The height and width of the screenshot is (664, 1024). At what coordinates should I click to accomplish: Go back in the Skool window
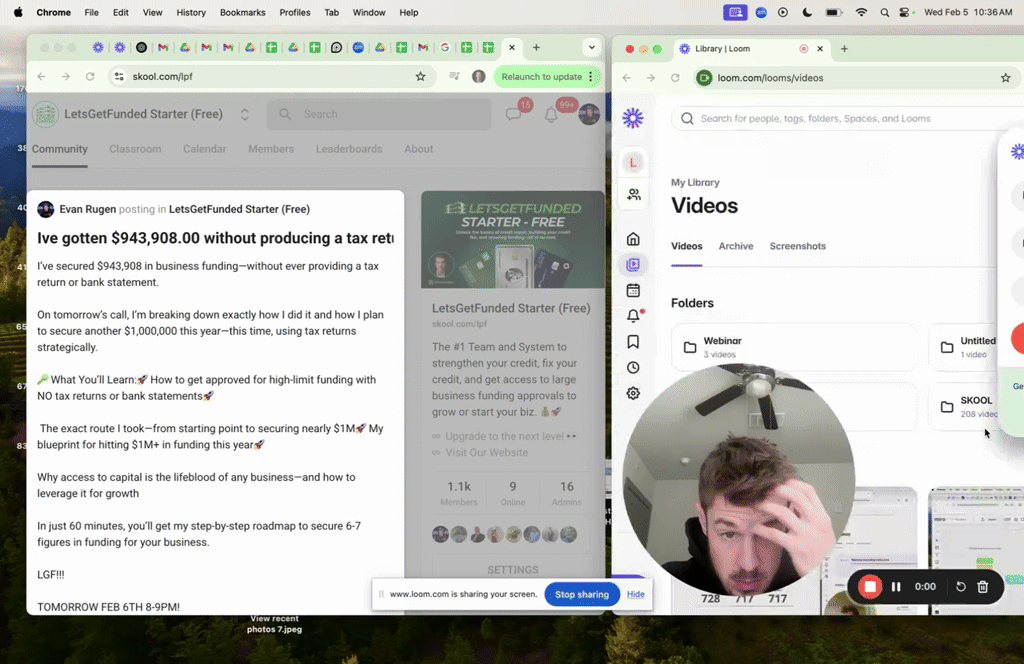pyautogui.click(x=42, y=76)
